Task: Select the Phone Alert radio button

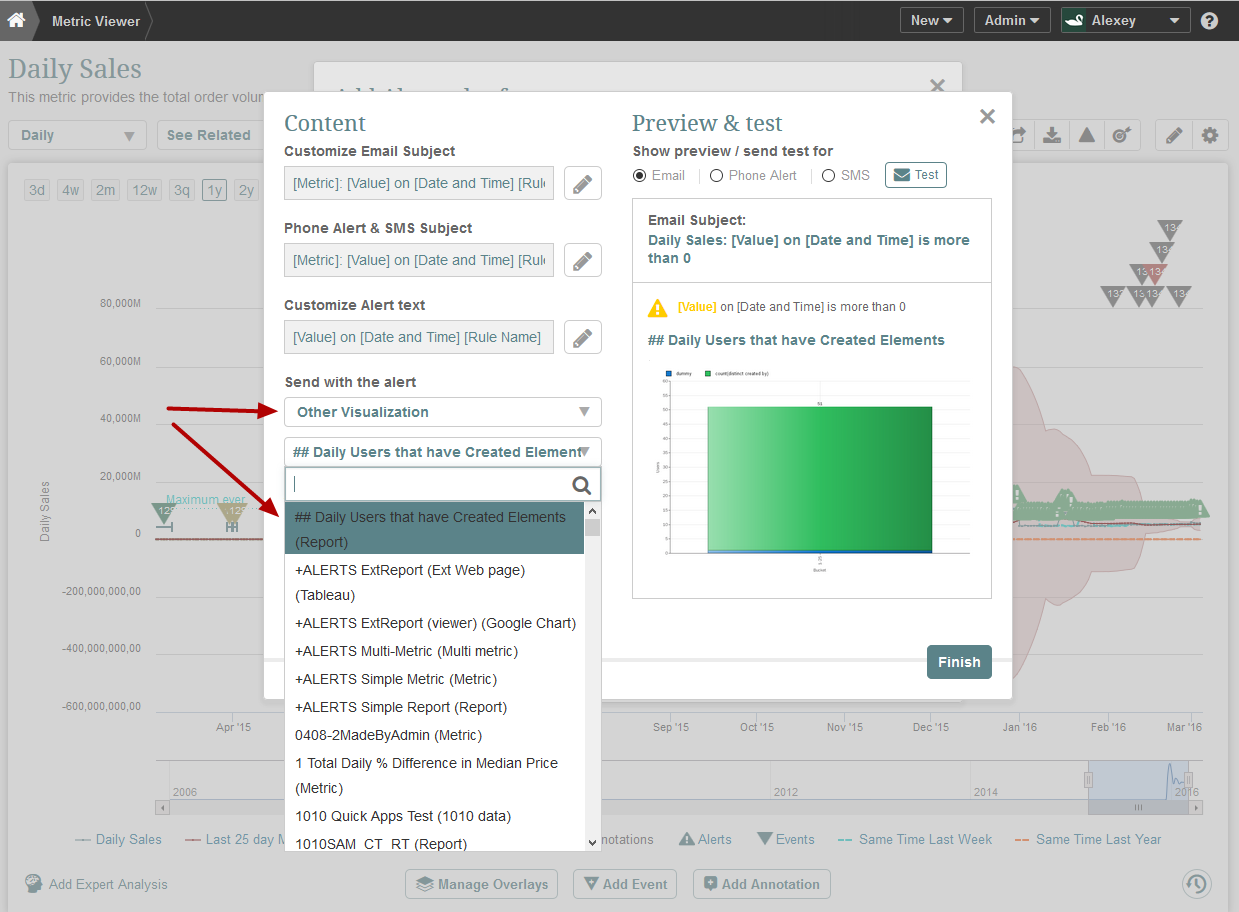Action: pos(716,175)
